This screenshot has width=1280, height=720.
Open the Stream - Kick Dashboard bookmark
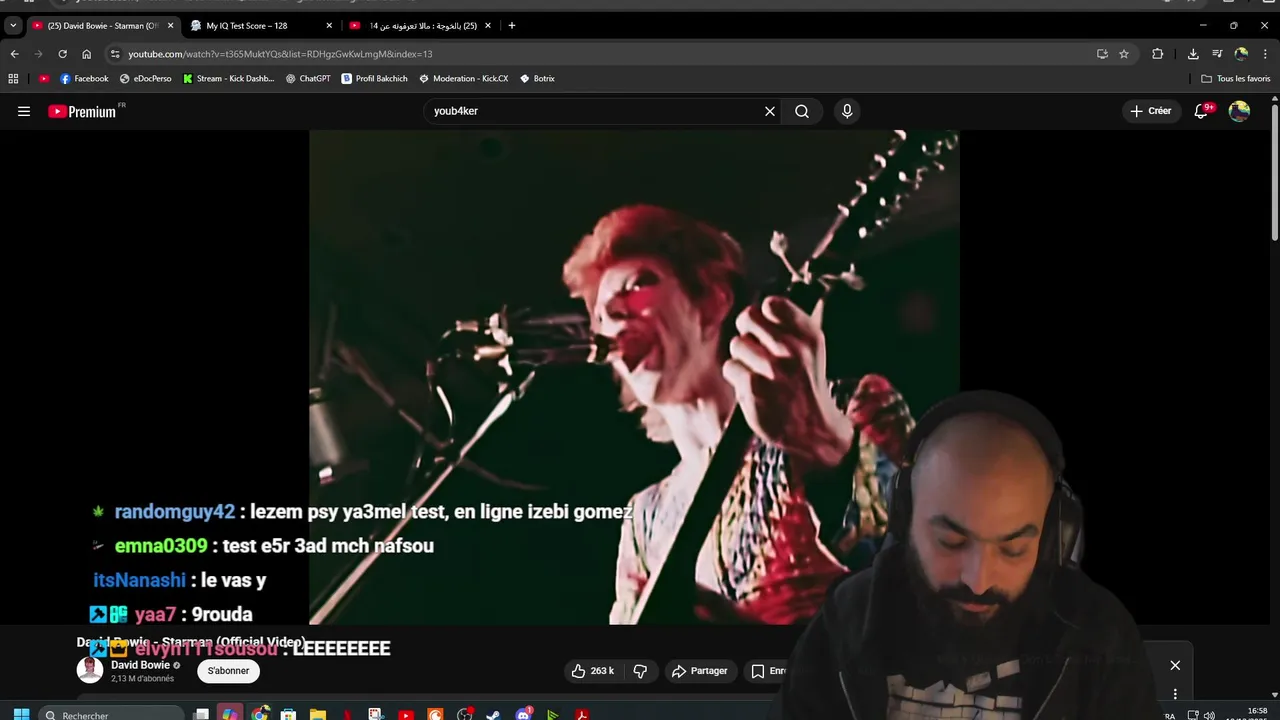pyautogui.click(x=229, y=78)
